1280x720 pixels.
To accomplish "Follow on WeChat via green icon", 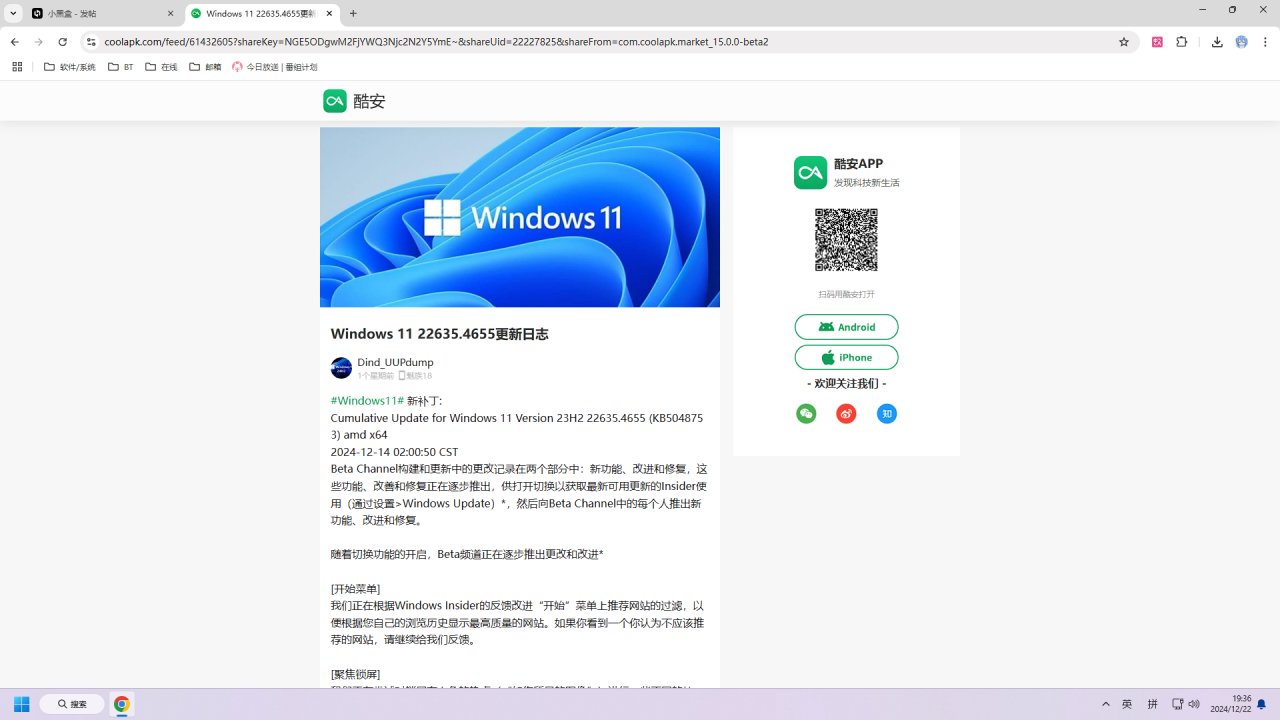I will click(806, 414).
